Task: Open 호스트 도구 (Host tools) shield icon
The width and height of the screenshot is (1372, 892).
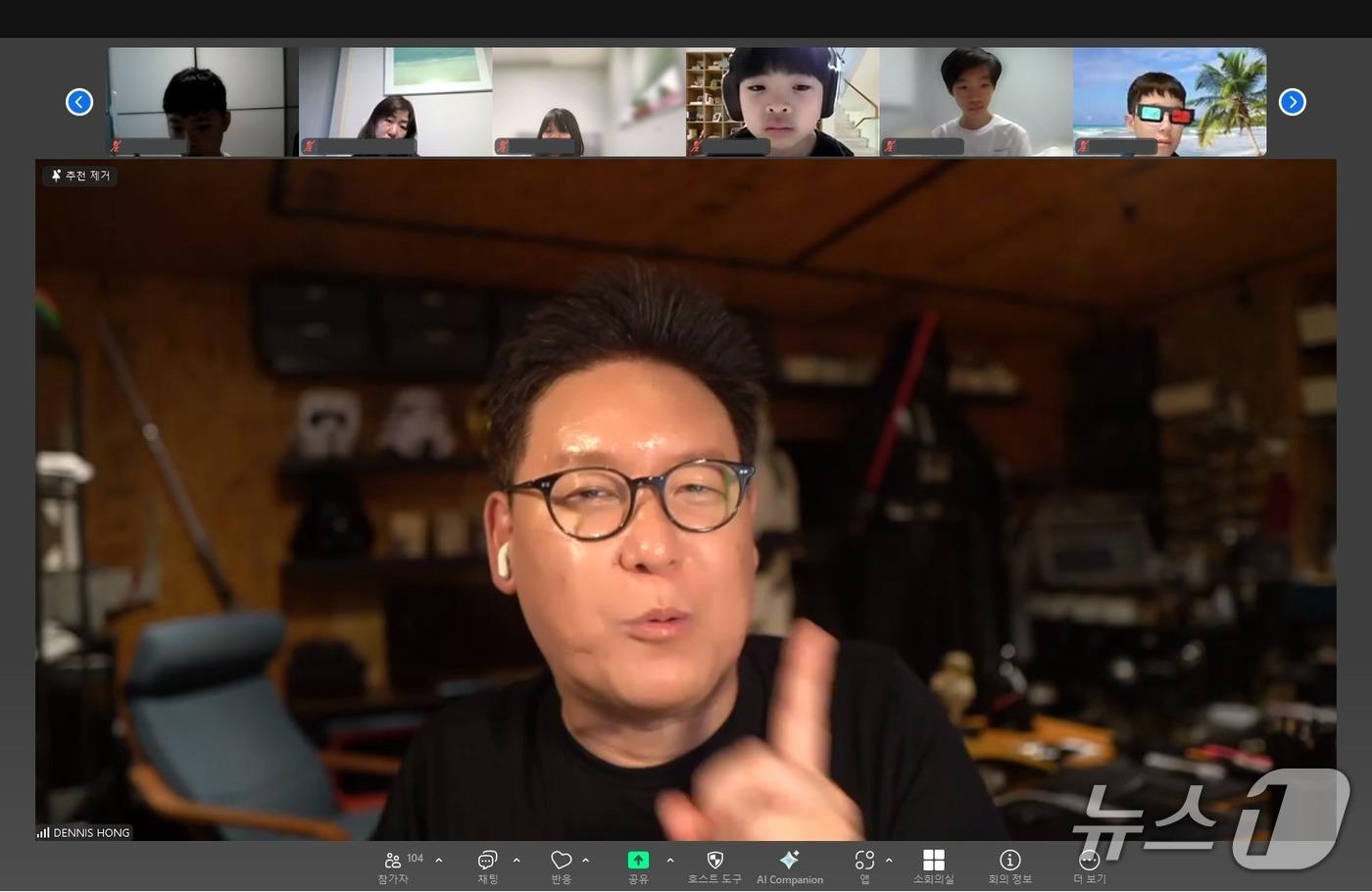Action: point(713,861)
